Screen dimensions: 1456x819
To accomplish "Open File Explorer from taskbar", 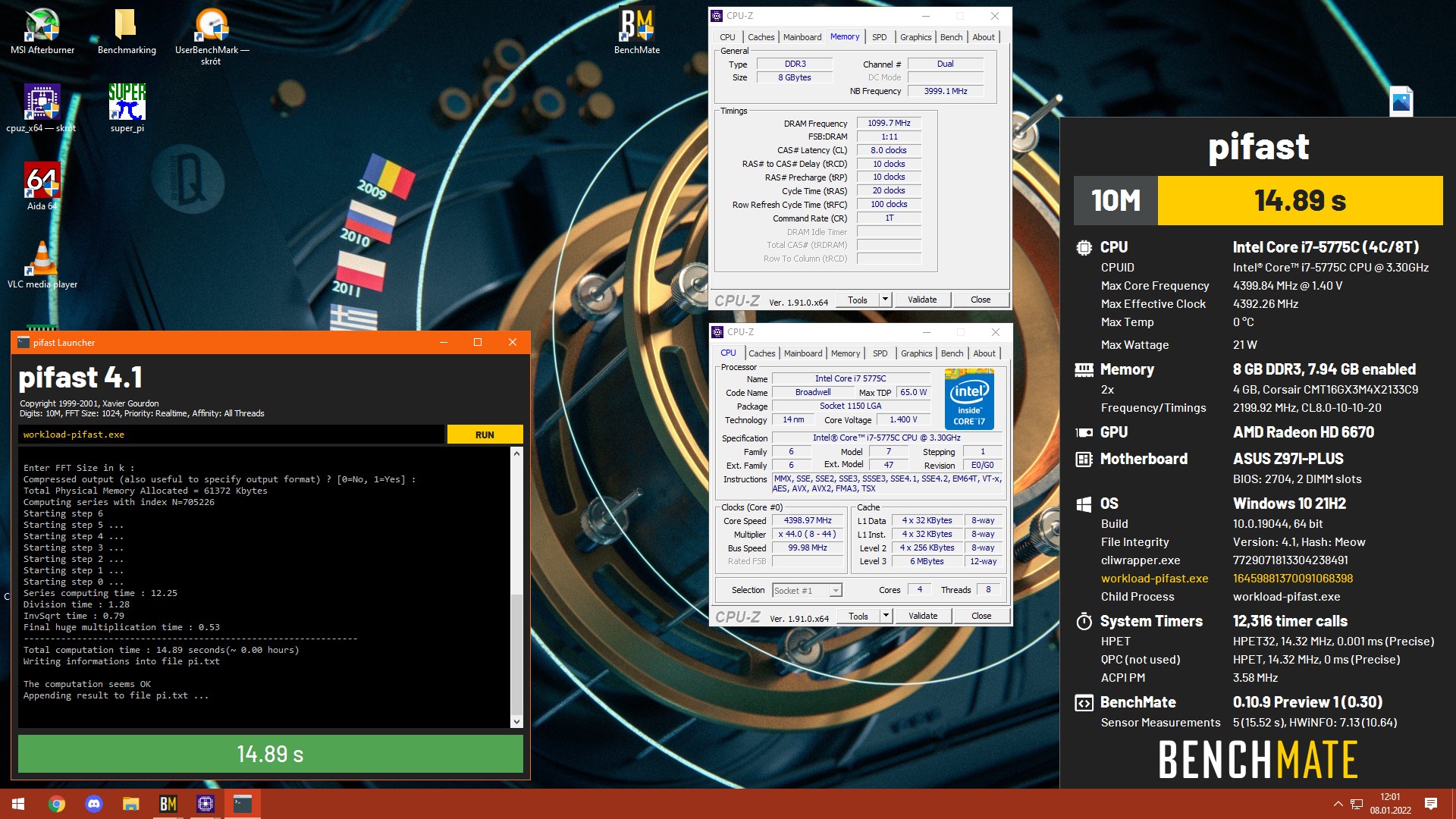I will (x=131, y=804).
